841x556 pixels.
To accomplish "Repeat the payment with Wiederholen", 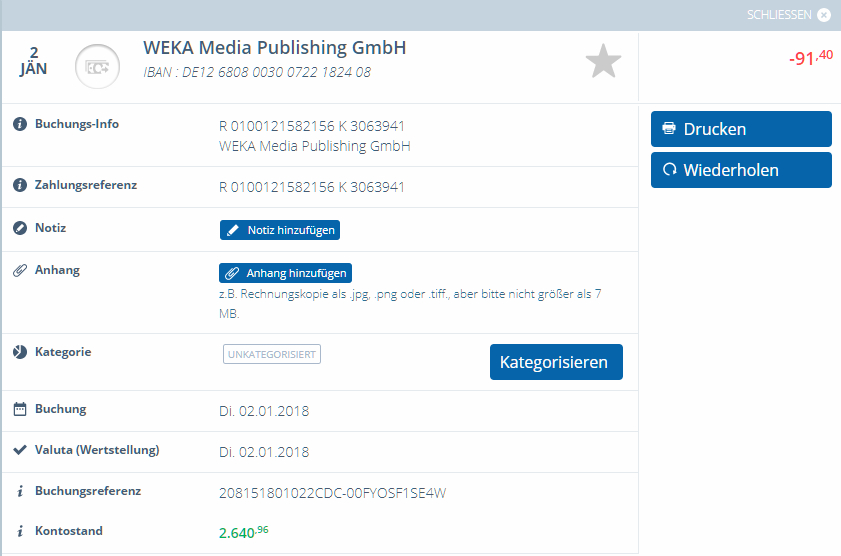I will pos(741,170).
